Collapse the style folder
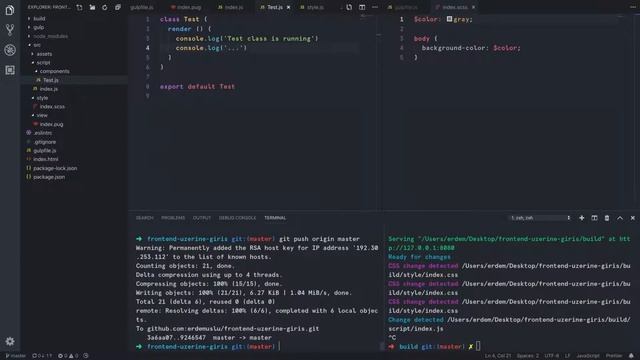 pos(42,98)
